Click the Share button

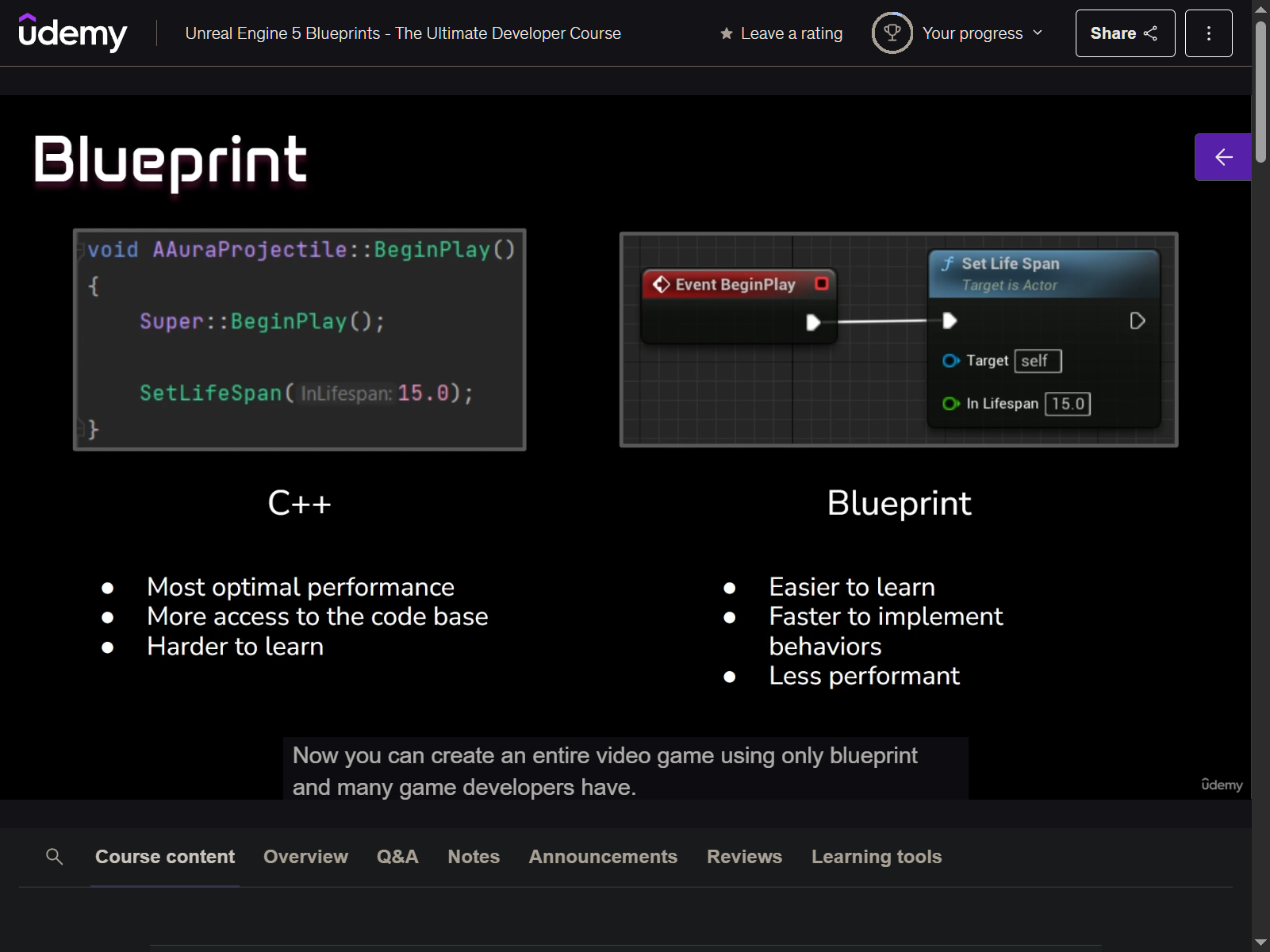[1125, 33]
